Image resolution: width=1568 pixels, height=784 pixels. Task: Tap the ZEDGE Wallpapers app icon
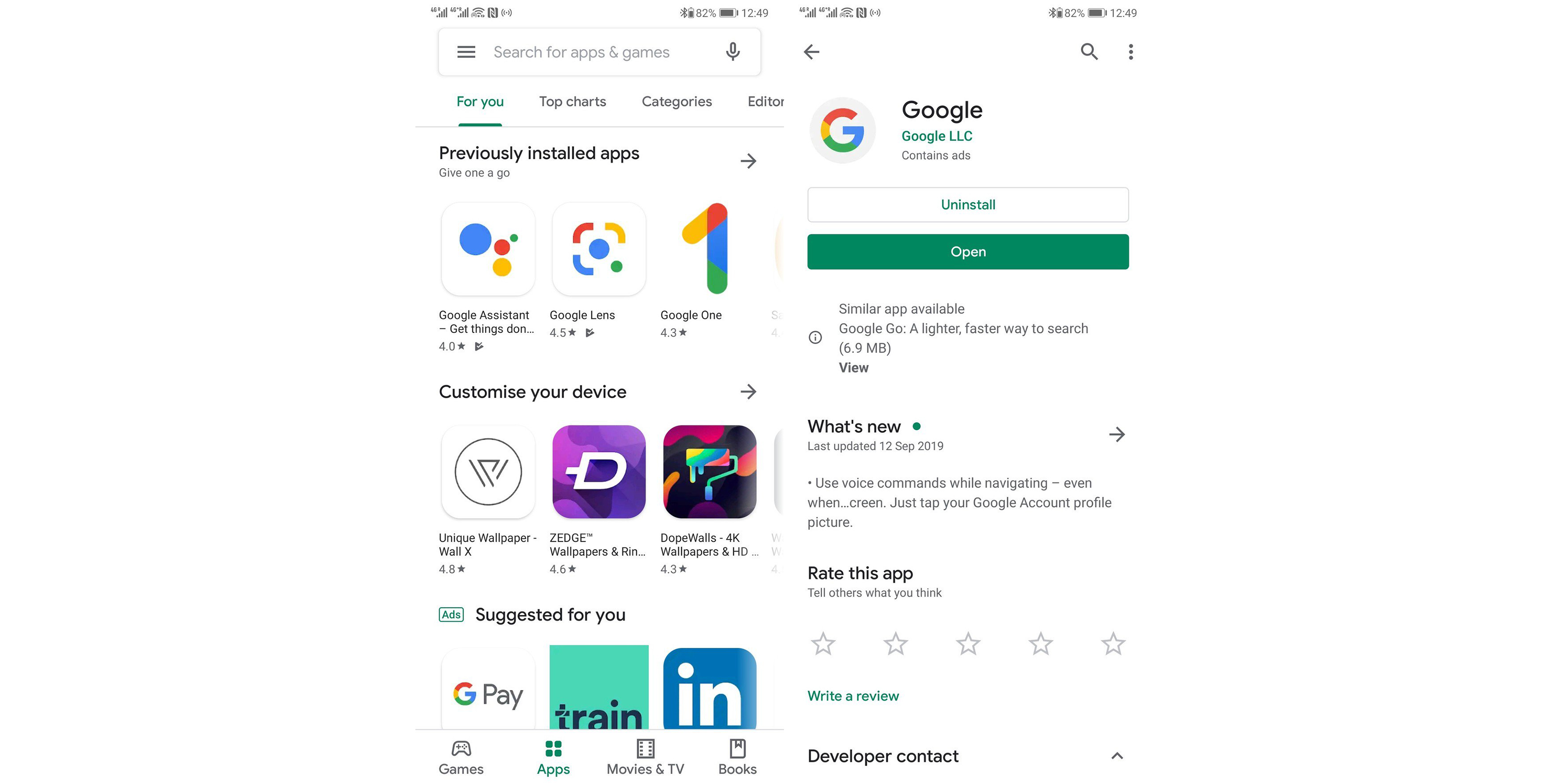coord(597,471)
